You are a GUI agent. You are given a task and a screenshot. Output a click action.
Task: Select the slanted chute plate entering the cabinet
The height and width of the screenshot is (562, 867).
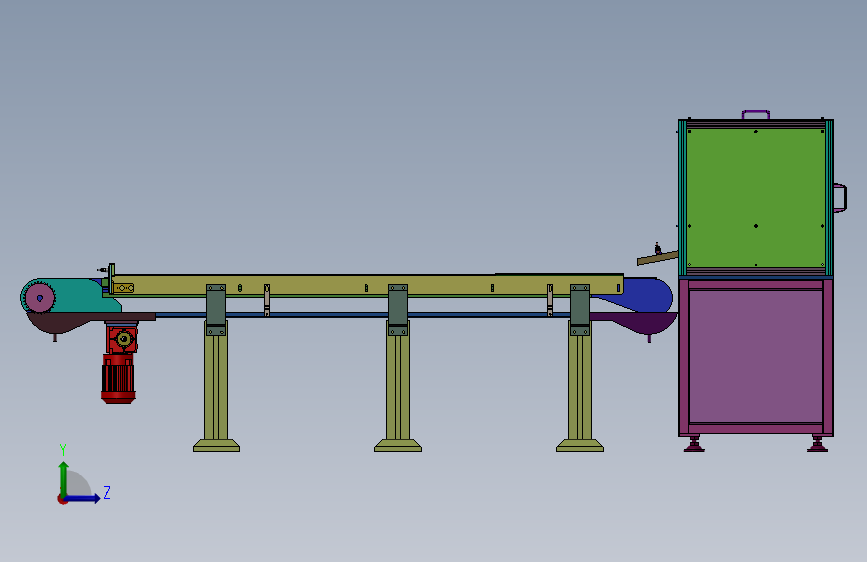click(657, 258)
